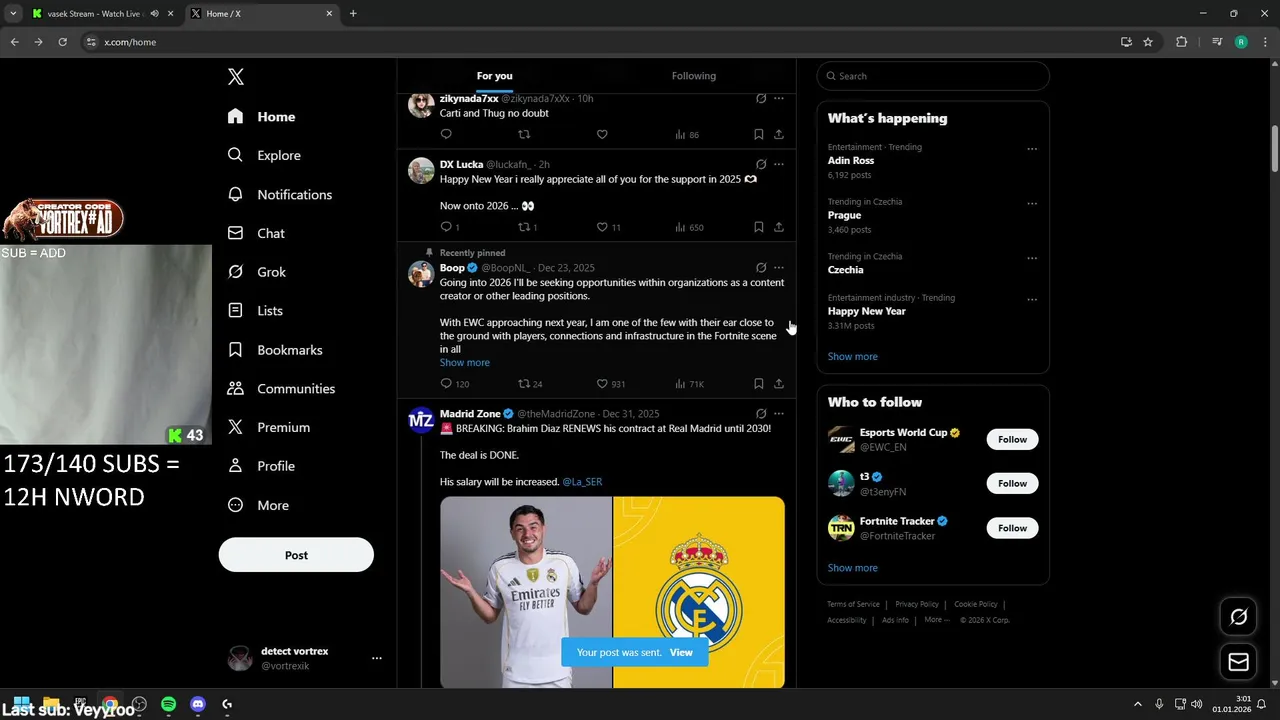Open Chat in the sidebar

[x=256, y=233]
